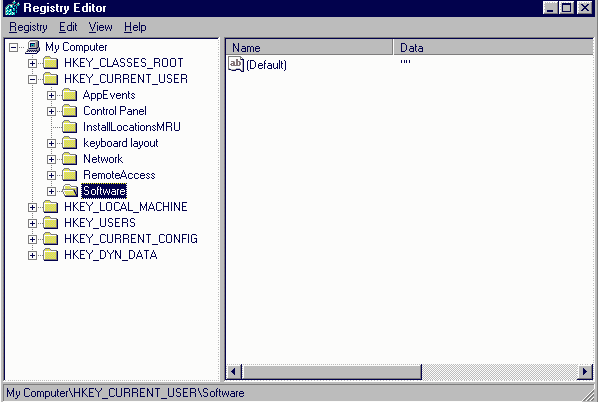The height and width of the screenshot is (402, 598).
Task: Click the left scroll arrow of value pane
Action: [234, 371]
